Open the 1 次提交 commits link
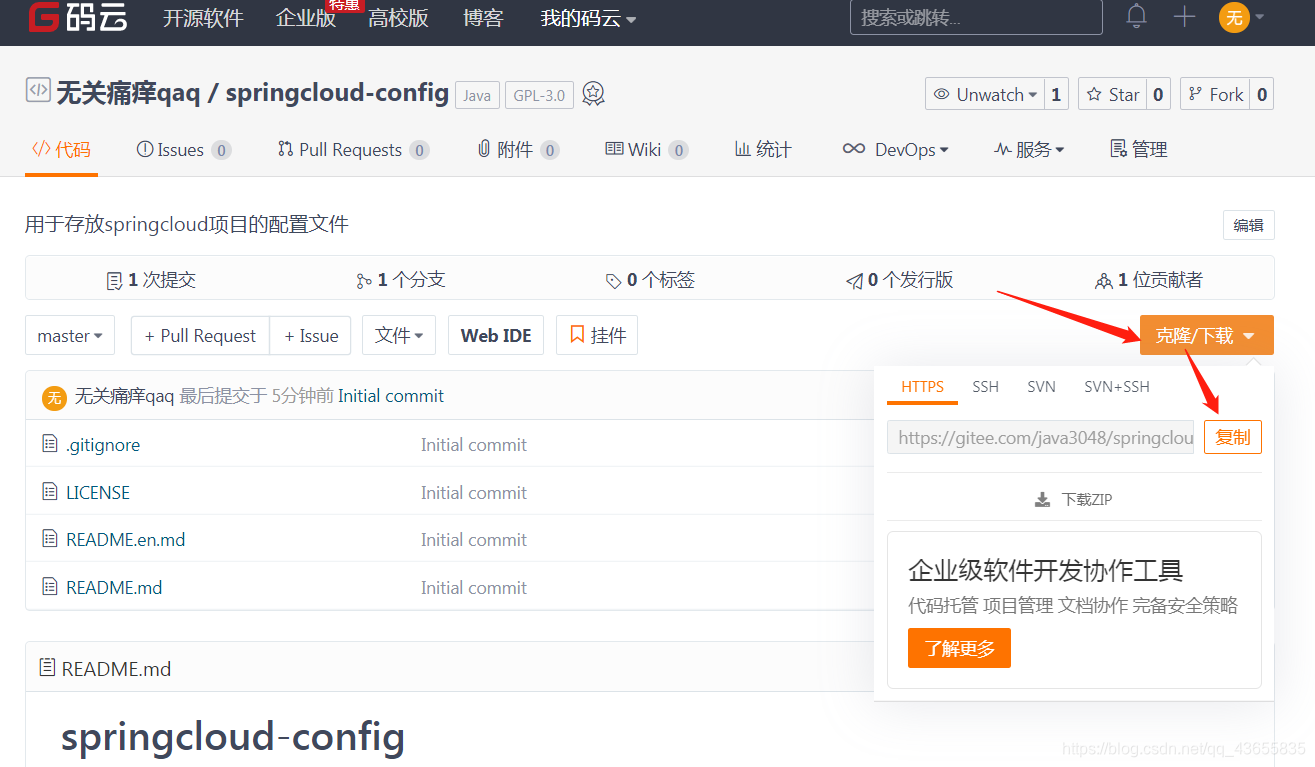 tap(151, 280)
